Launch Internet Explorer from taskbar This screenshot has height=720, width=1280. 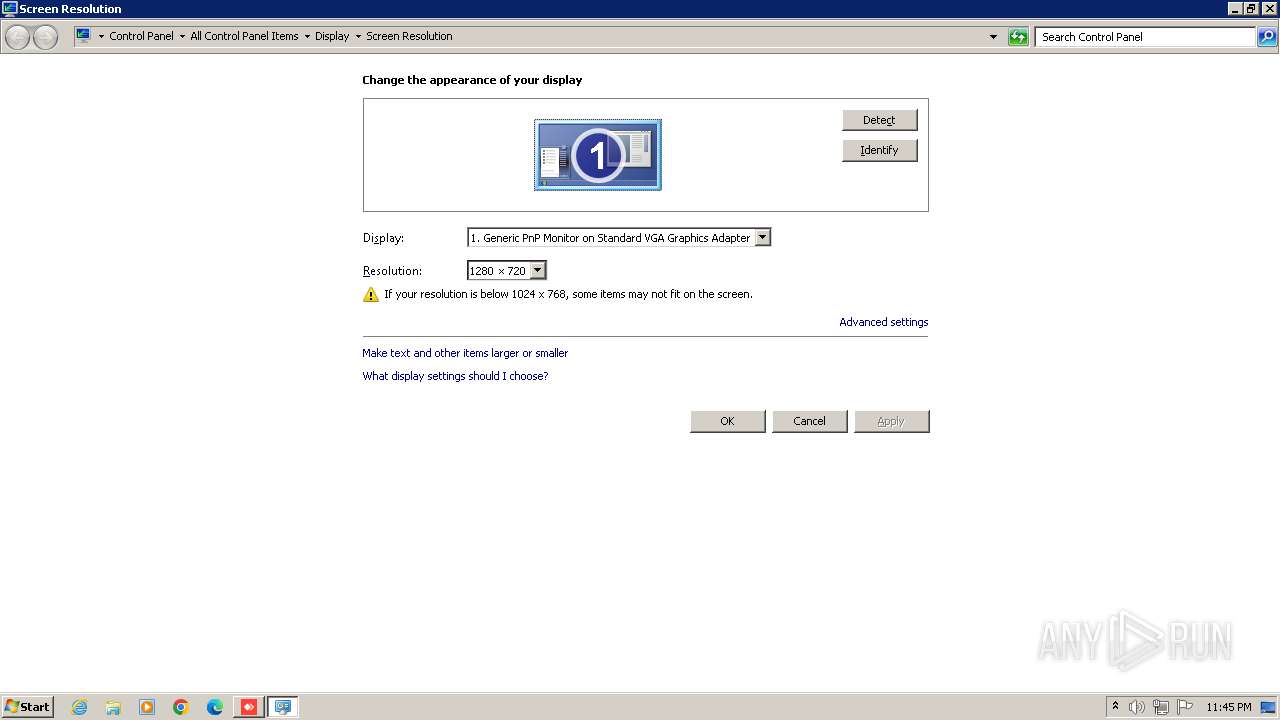(80, 707)
